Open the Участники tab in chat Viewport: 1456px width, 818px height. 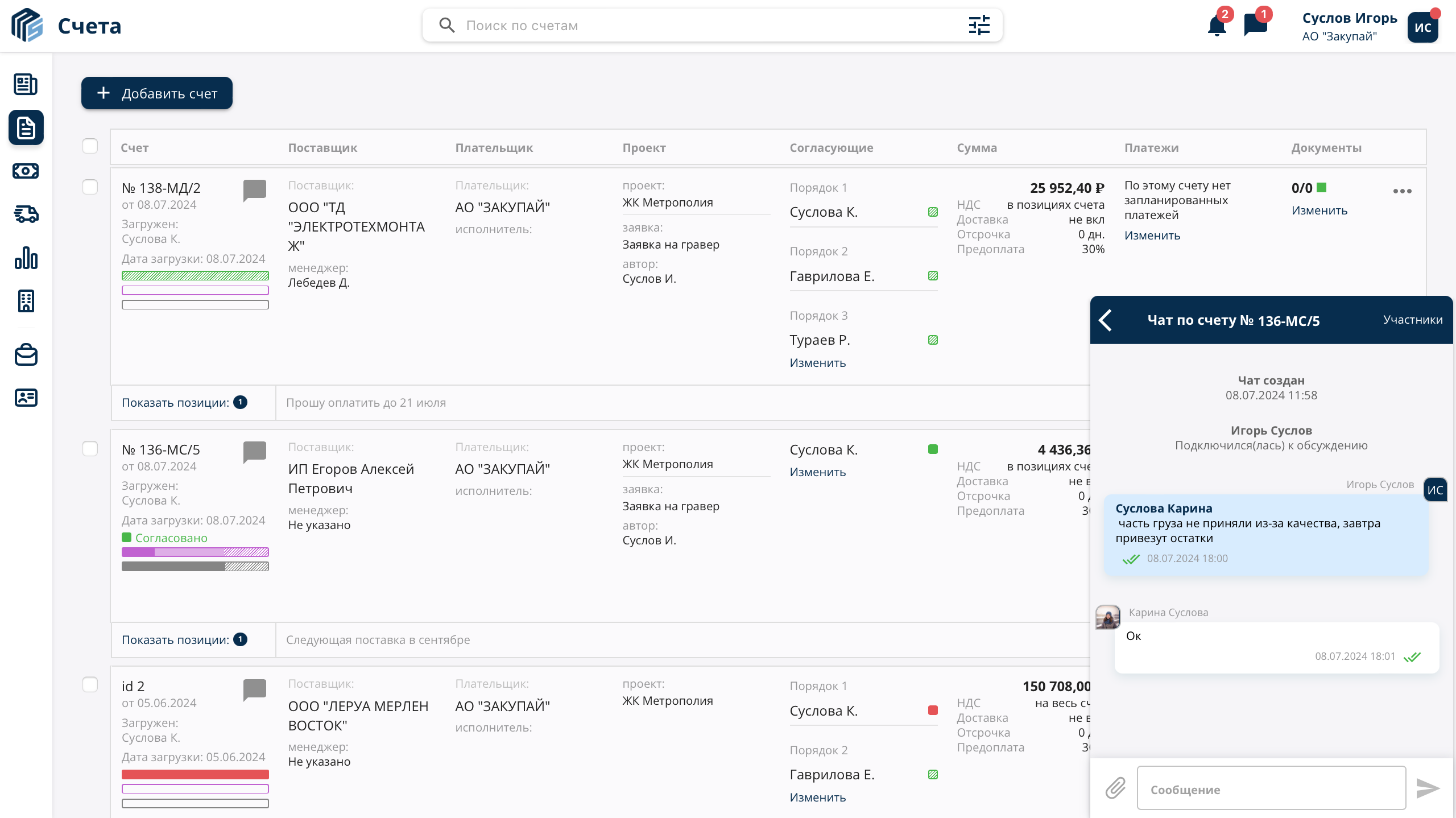[1413, 320]
